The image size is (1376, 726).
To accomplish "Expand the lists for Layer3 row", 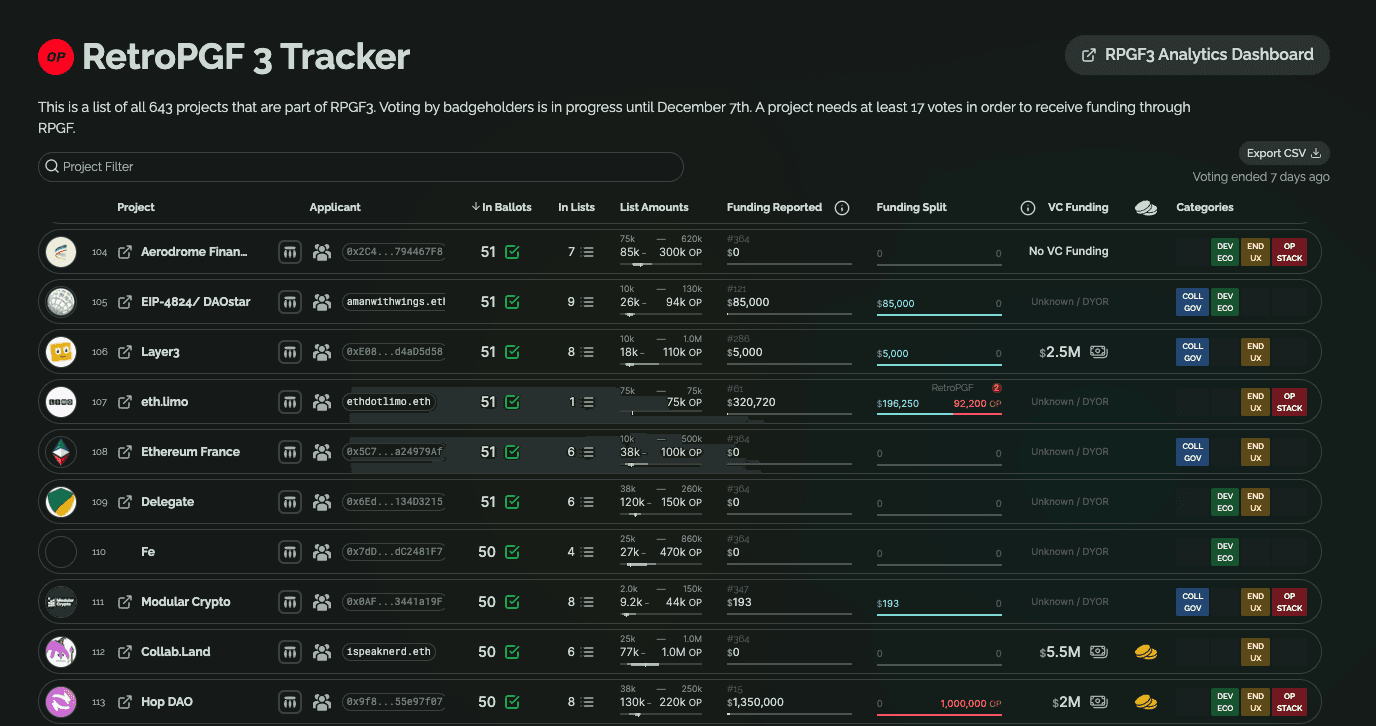I will click(588, 352).
